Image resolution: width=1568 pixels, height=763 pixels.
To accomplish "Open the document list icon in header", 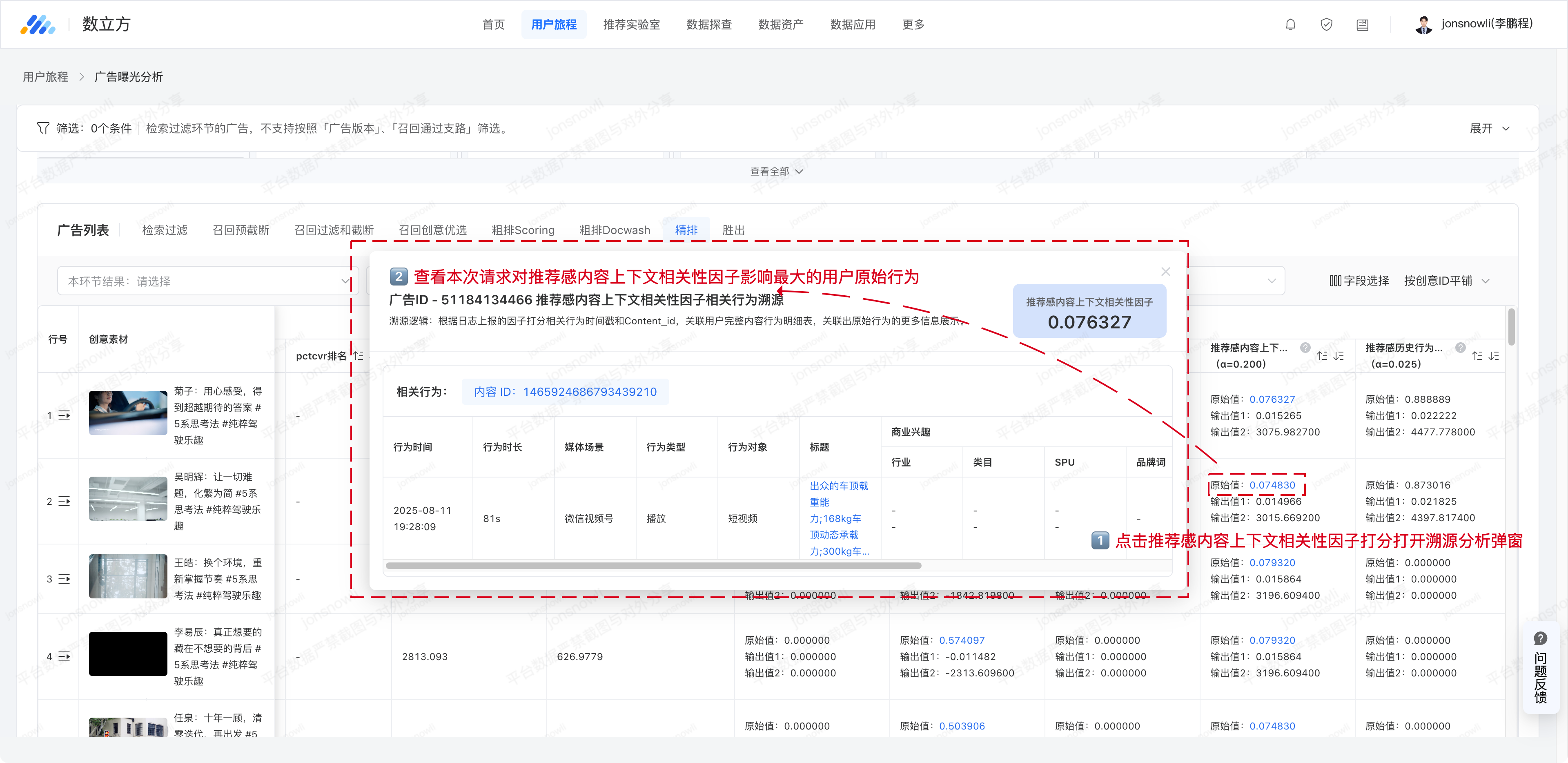I will (x=1362, y=25).
